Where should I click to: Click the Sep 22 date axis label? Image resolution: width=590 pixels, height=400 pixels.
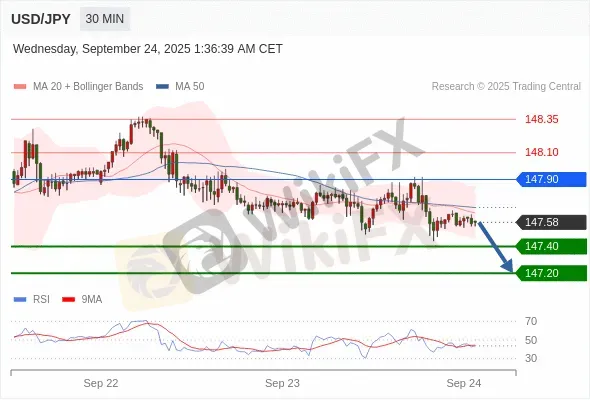point(101,383)
